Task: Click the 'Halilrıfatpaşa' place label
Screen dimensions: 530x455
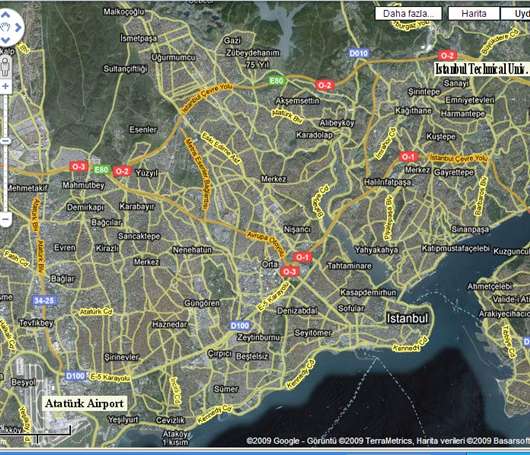Action: tap(387, 182)
